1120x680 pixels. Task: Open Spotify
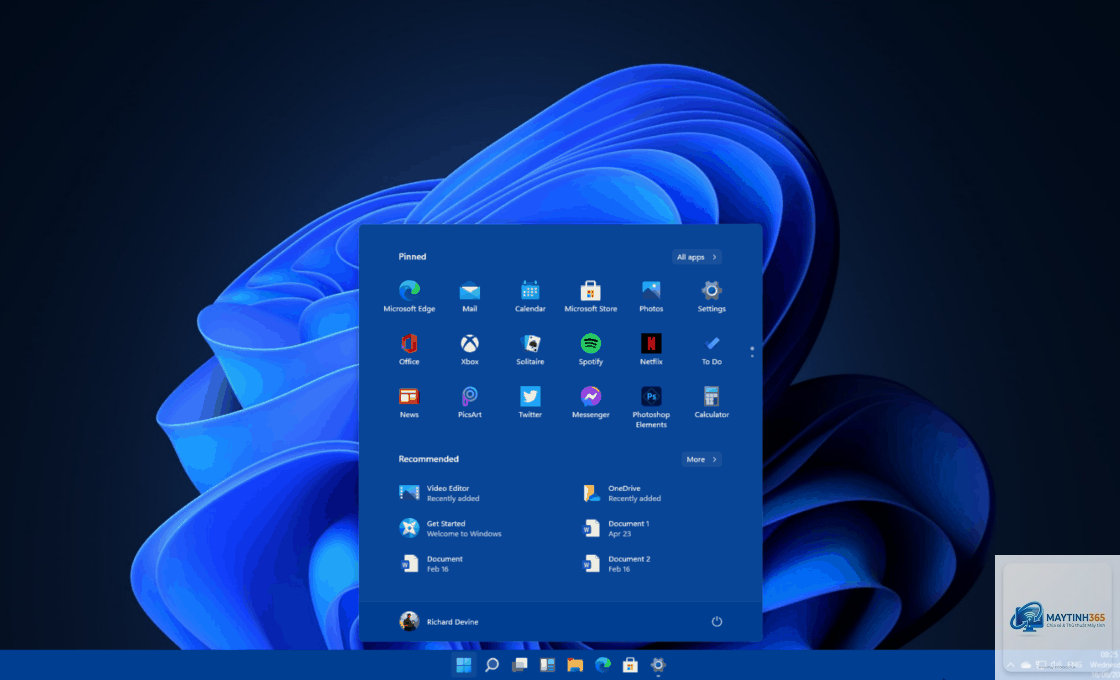pyautogui.click(x=591, y=349)
